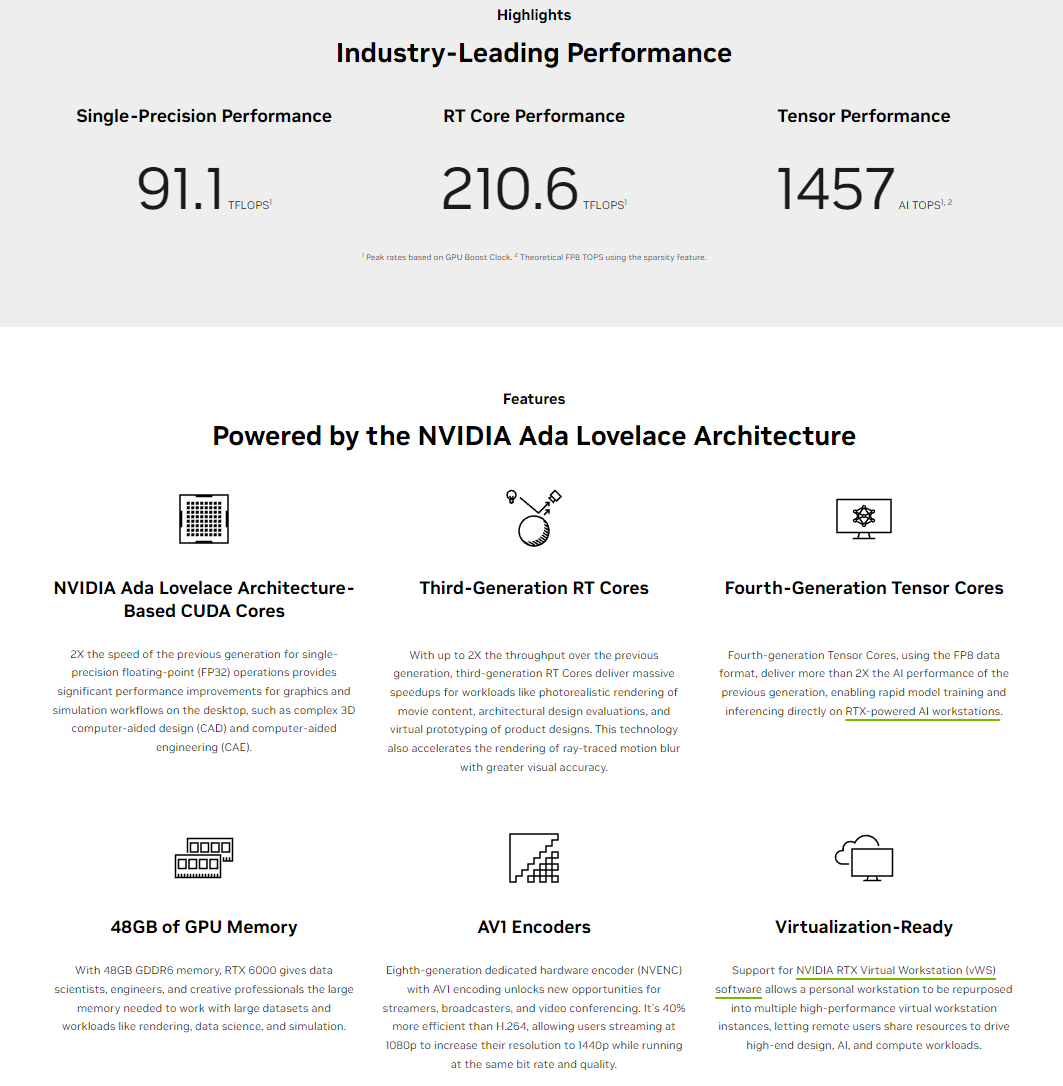Click NVIDIA Ada Lovelace Architecture-Based CUDA Cores title
Screen dimensions: 1063x1086
pyautogui.click(x=204, y=599)
